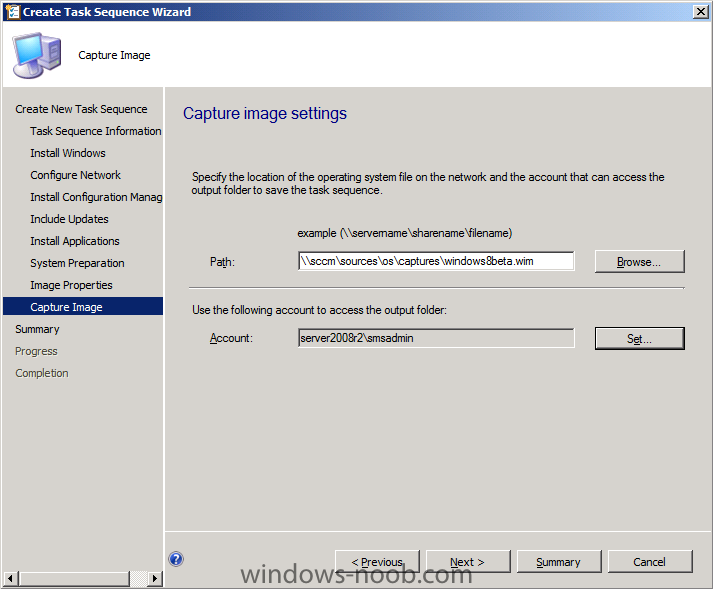Select Install Applications step
713x589 pixels.
[x=75, y=241]
